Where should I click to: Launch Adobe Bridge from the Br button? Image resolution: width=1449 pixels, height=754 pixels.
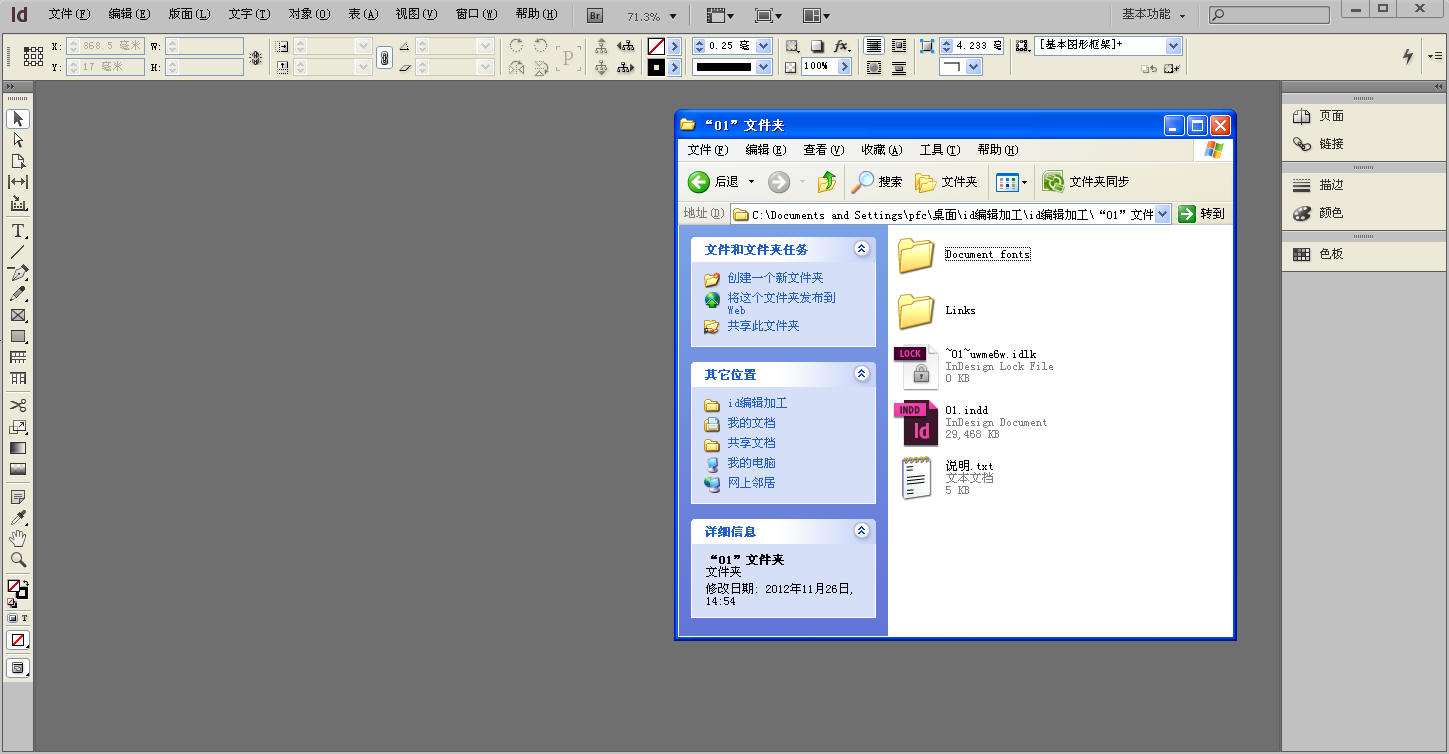(x=595, y=15)
